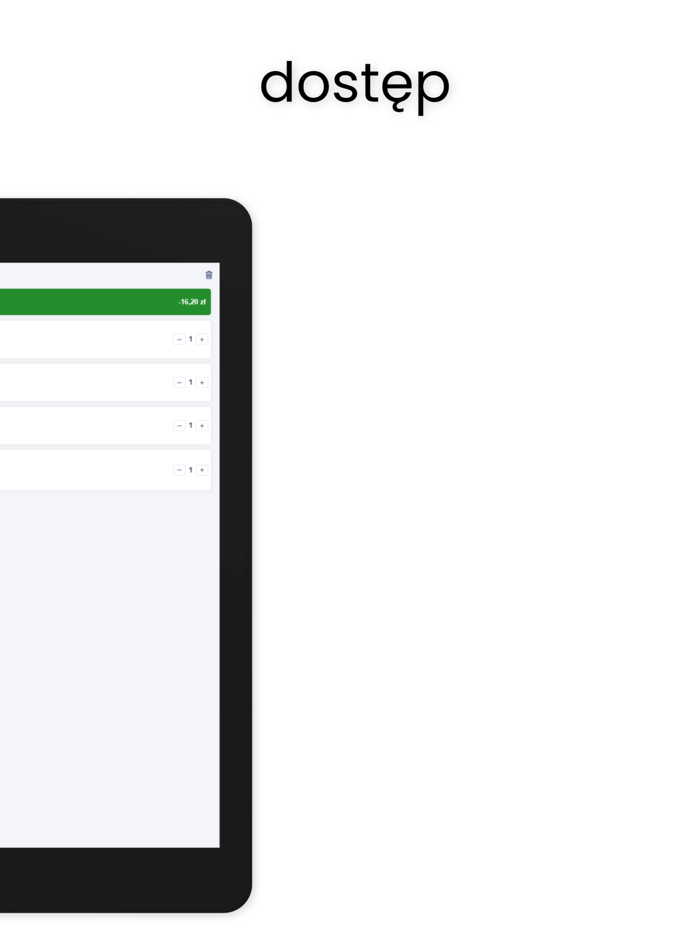Click the minus button in second item row
Image resolution: width=700 pixels, height=934 pixels.
(x=179, y=382)
